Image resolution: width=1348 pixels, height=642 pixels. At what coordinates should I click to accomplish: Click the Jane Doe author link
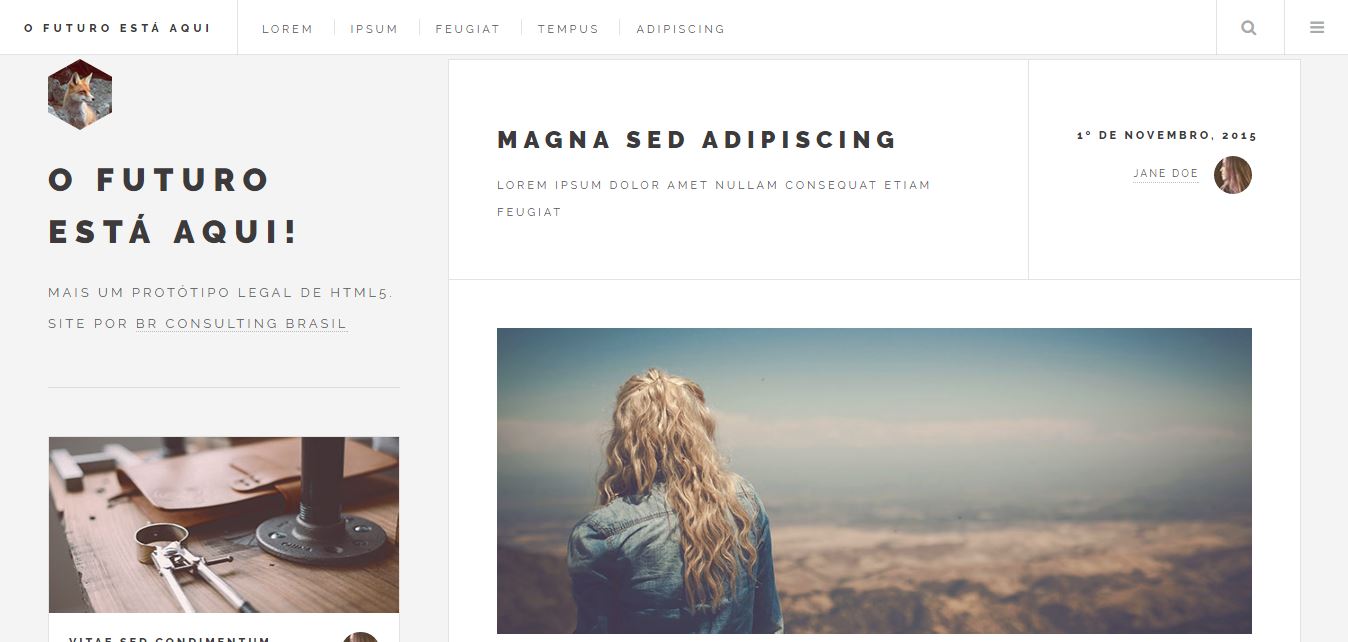(x=1166, y=174)
